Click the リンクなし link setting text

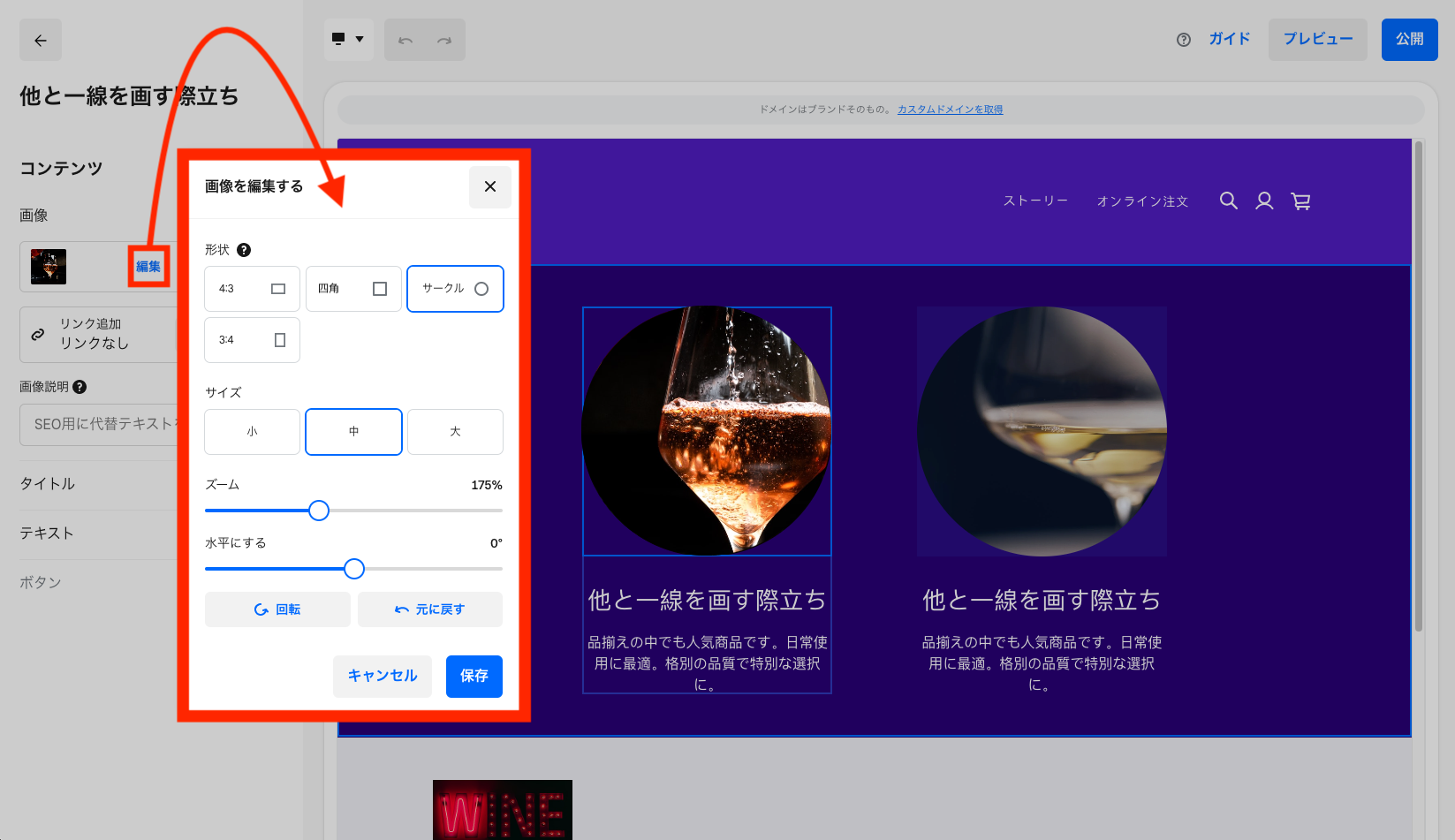(94, 344)
